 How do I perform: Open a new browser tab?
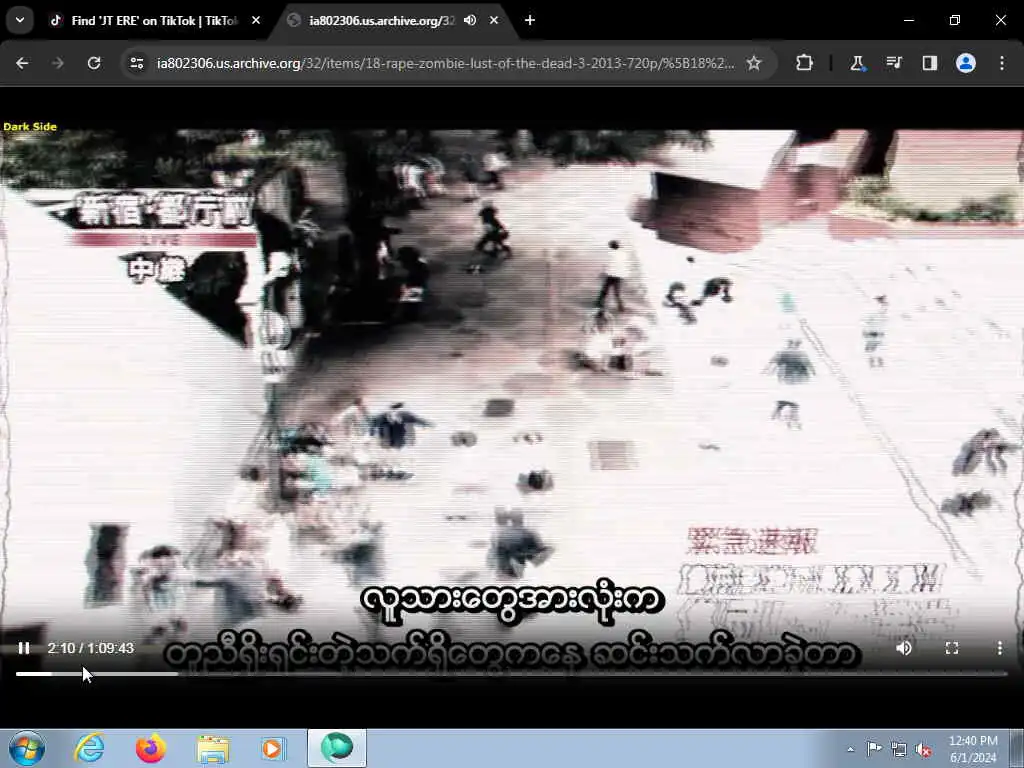pyautogui.click(x=530, y=20)
